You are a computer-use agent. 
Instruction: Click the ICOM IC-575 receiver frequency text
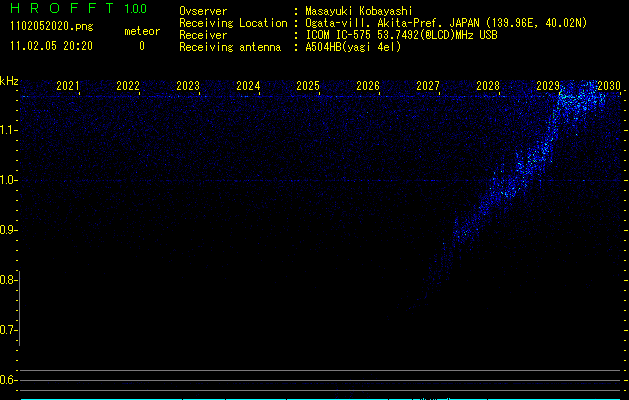click(401, 35)
